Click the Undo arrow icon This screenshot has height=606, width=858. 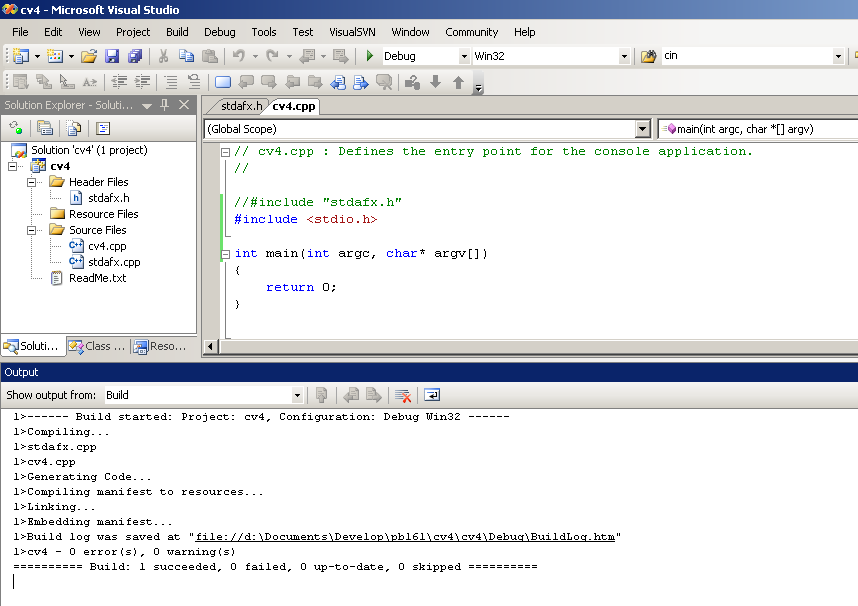pyautogui.click(x=239, y=56)
